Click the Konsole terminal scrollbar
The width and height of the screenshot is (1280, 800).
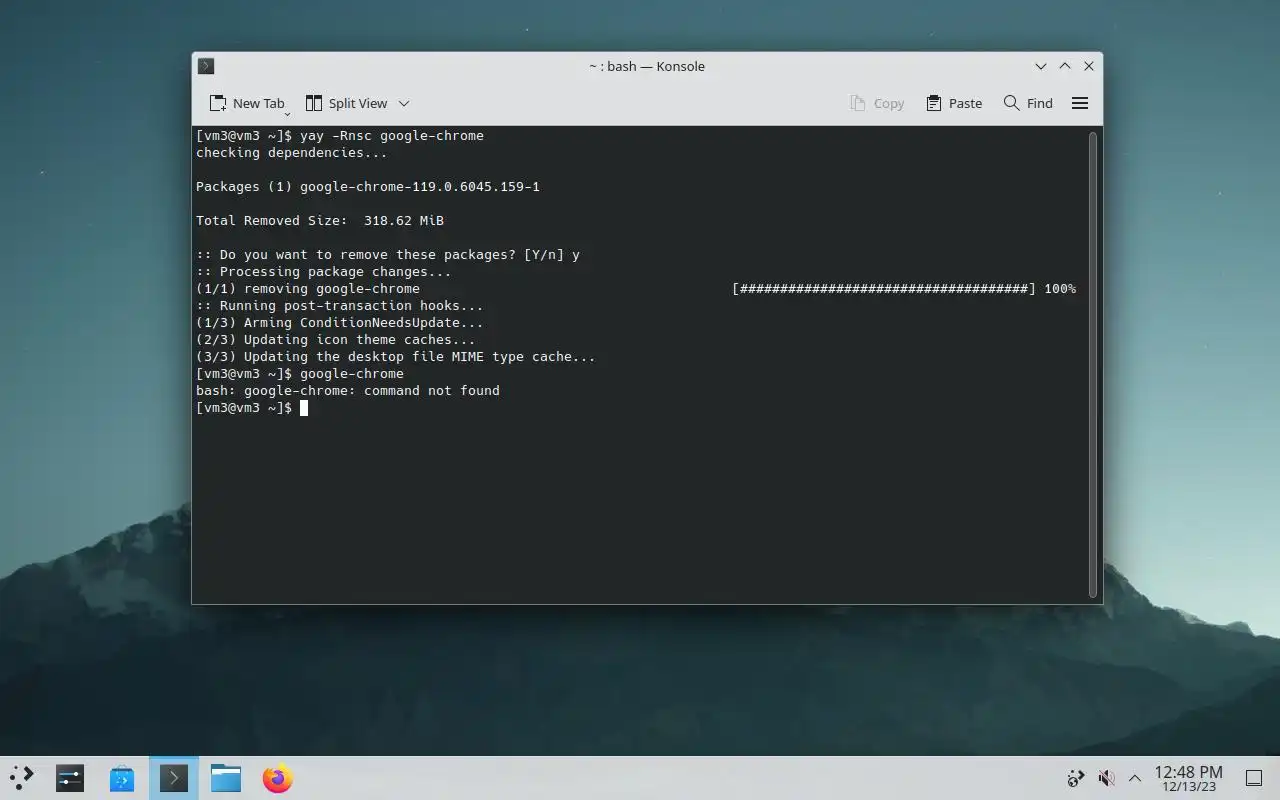[1093, 364]
